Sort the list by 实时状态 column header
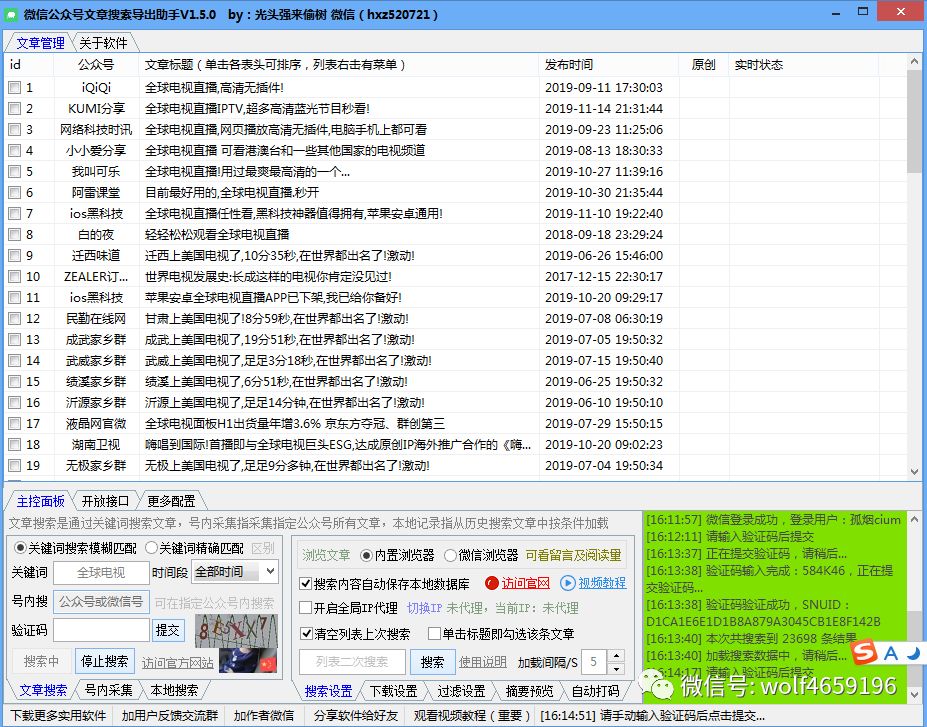927x727 pixels. 804,64
